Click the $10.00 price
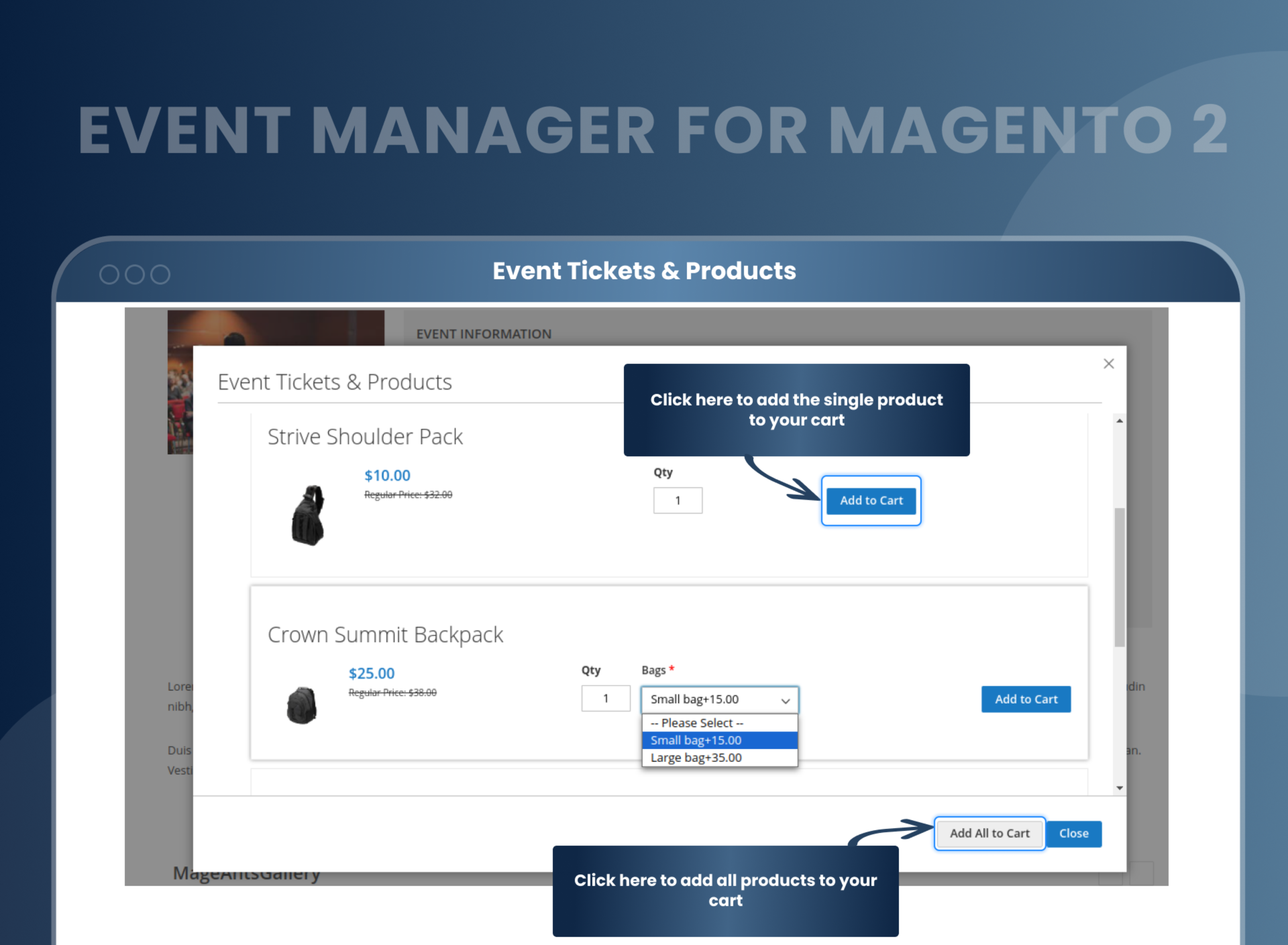Image resolution: width=1288 pixels, height=945 pixels. [387, 476]
